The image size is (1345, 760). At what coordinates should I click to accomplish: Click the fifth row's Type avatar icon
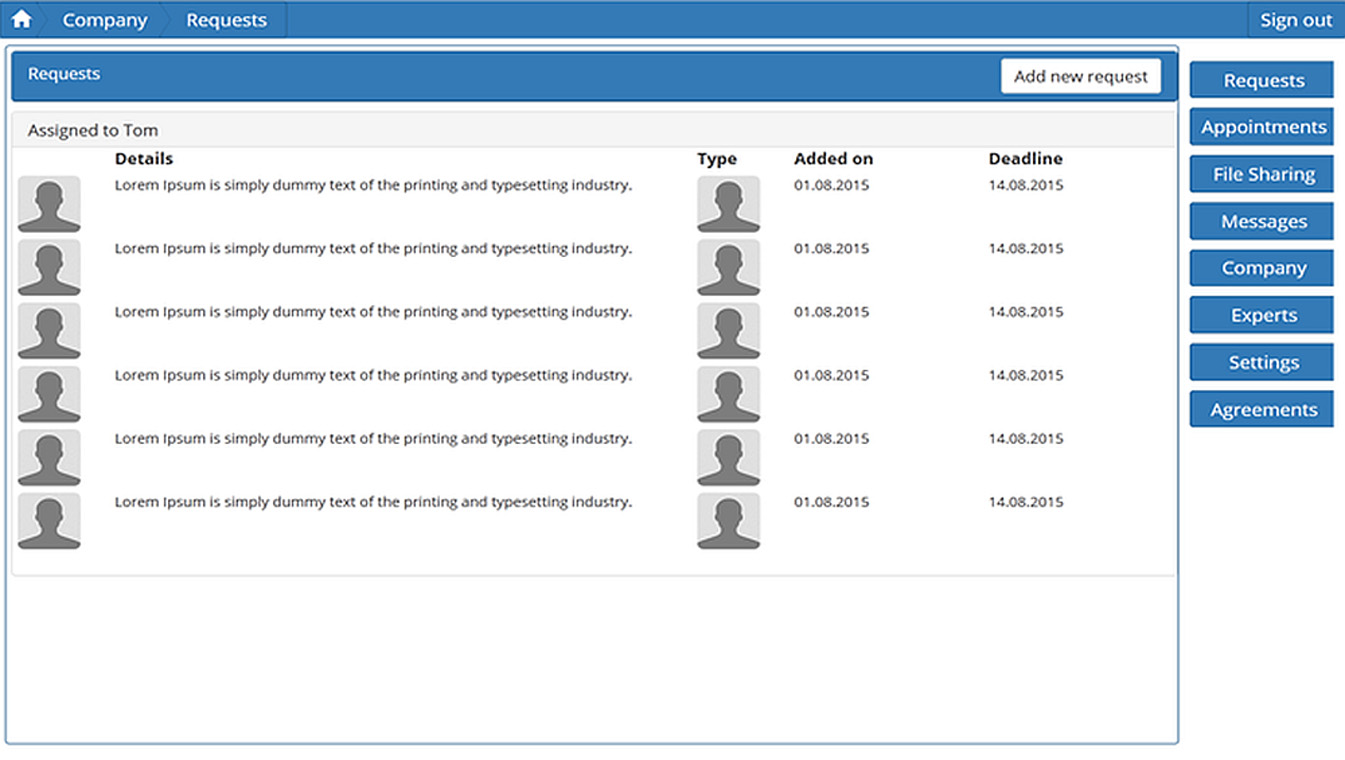point(728,457)
